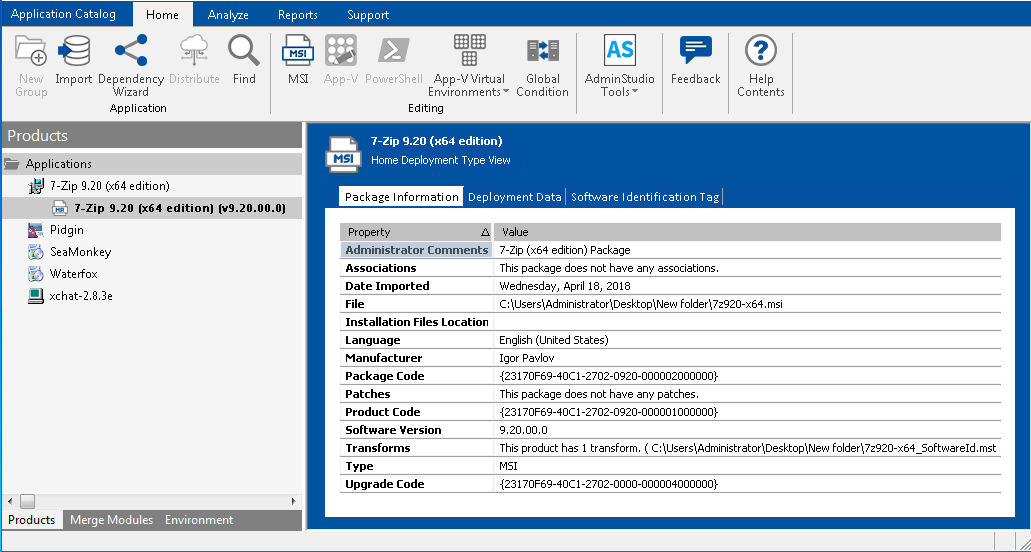The height and width of the screenshot is (552, 1031).
Task: Click the Application Catalog menu
Action: tap(63, 14)
